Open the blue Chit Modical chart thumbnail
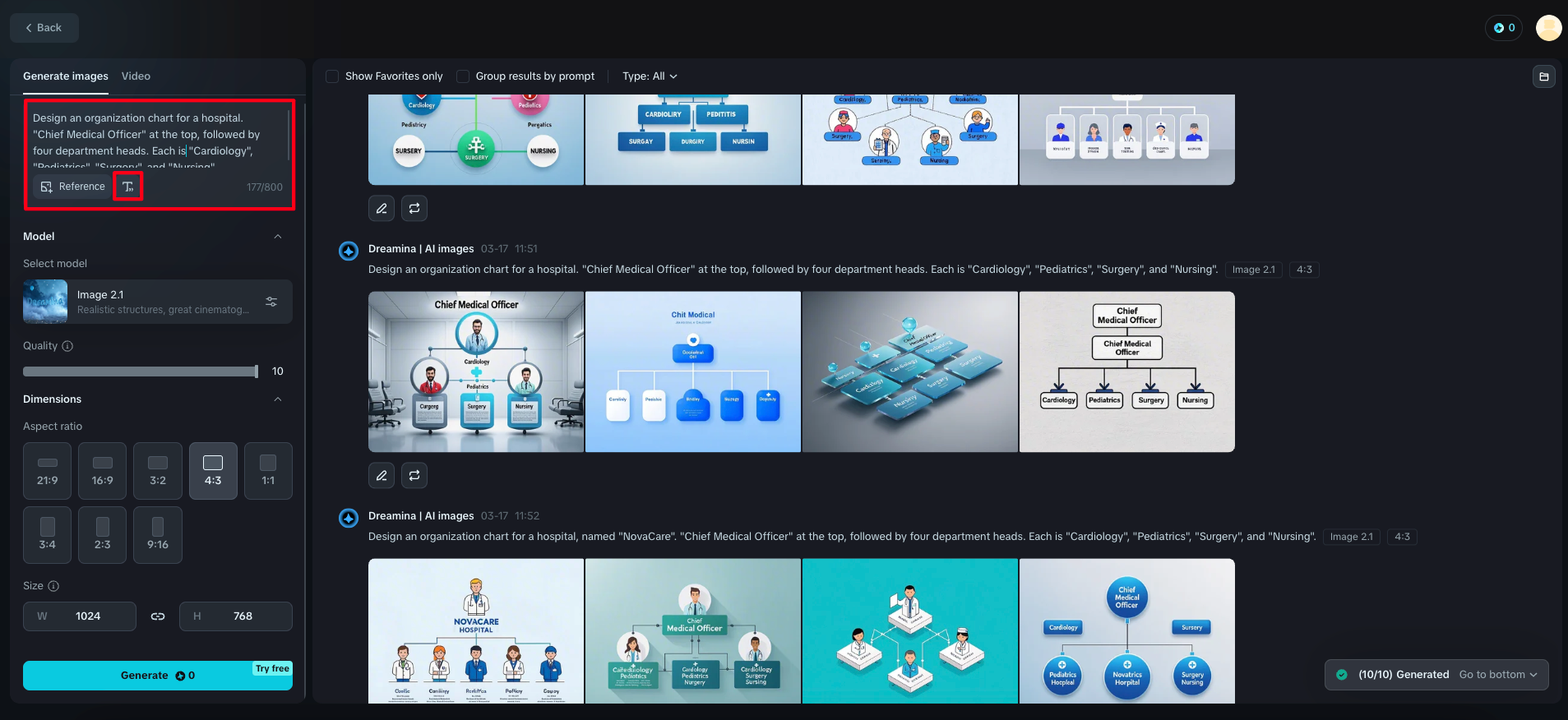Image resolution: width=1568 pixels, height=720 pixels. (x=693, y=372)
